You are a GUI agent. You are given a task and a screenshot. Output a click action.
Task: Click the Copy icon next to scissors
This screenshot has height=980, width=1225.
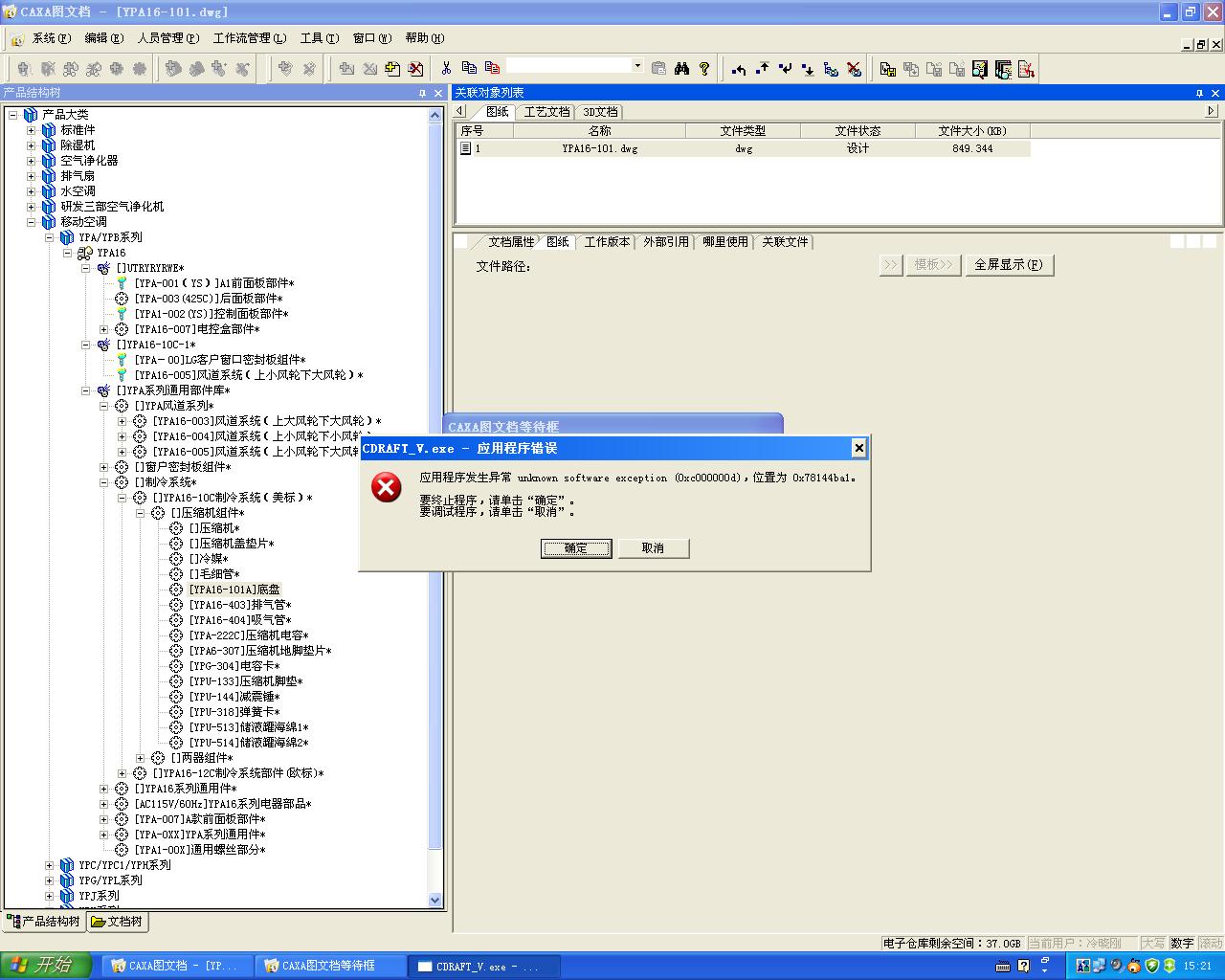[469, 68]
